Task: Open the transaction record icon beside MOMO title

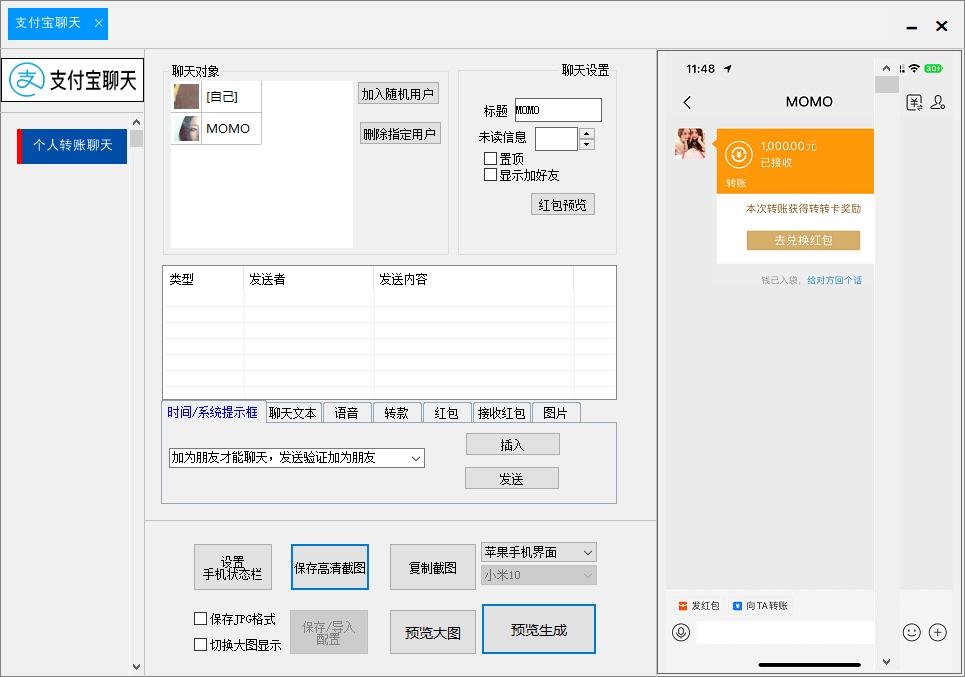Action: 913,102
